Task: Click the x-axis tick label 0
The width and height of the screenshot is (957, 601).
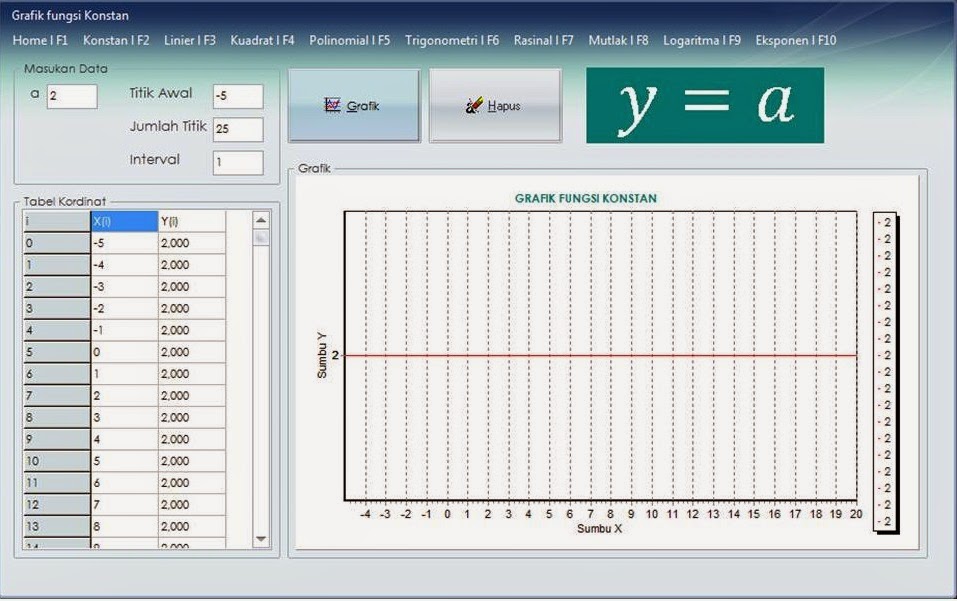Action: click(x=447, y=514)
